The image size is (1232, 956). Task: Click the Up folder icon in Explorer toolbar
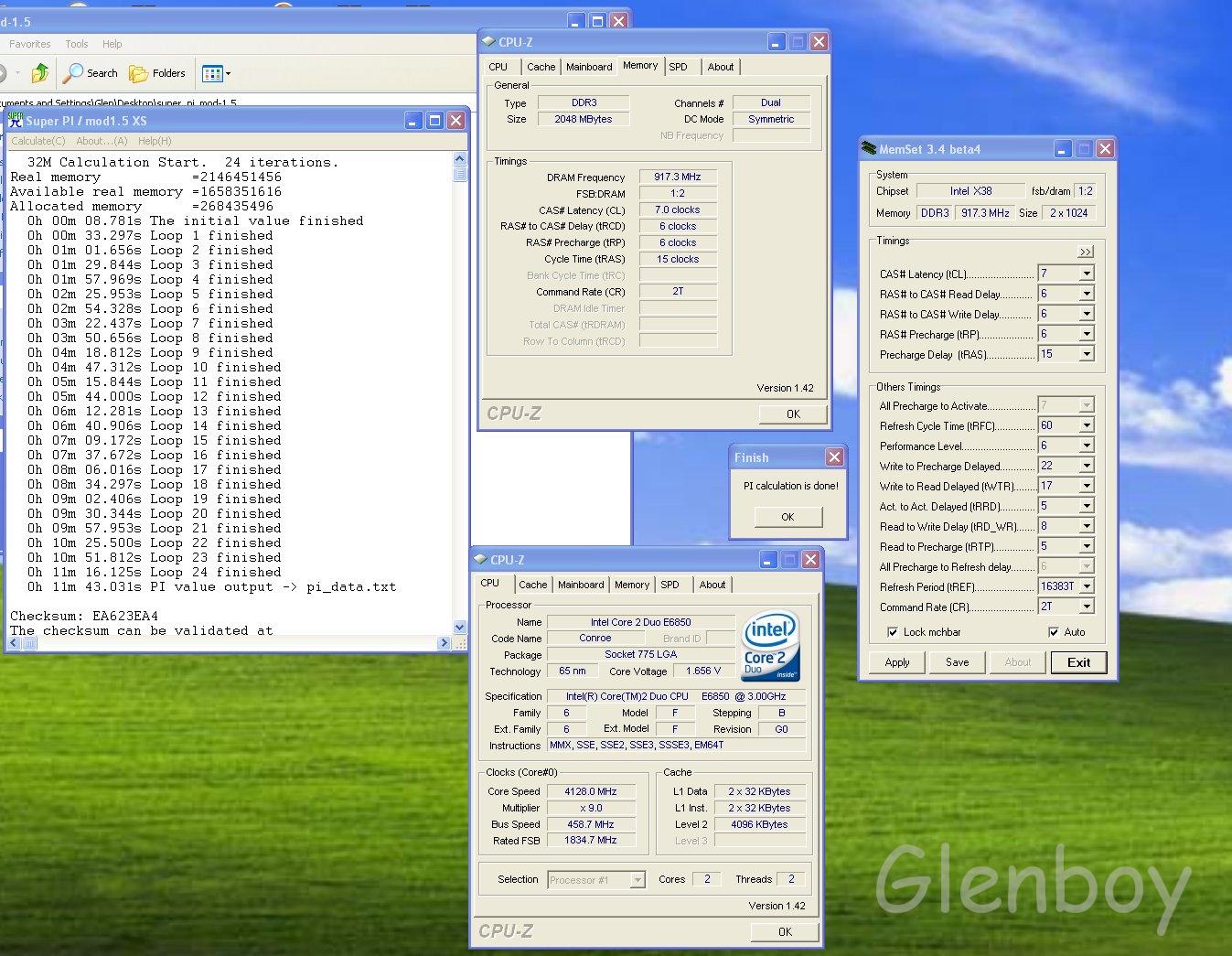point(39,73)
